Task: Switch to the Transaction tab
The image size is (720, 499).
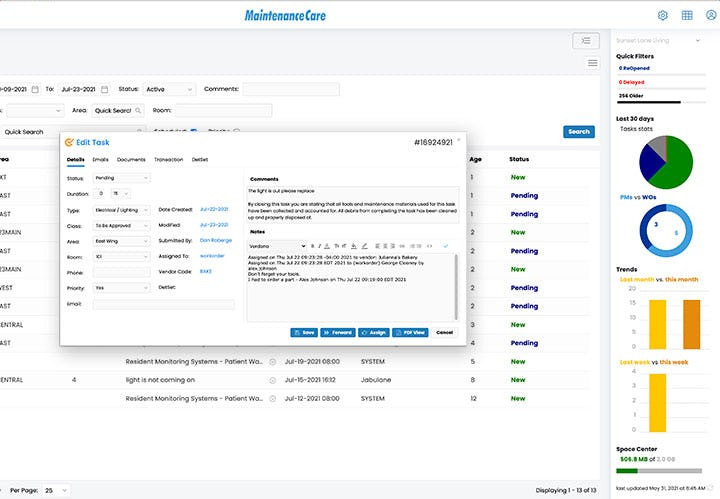Action: tap(168, 160)
